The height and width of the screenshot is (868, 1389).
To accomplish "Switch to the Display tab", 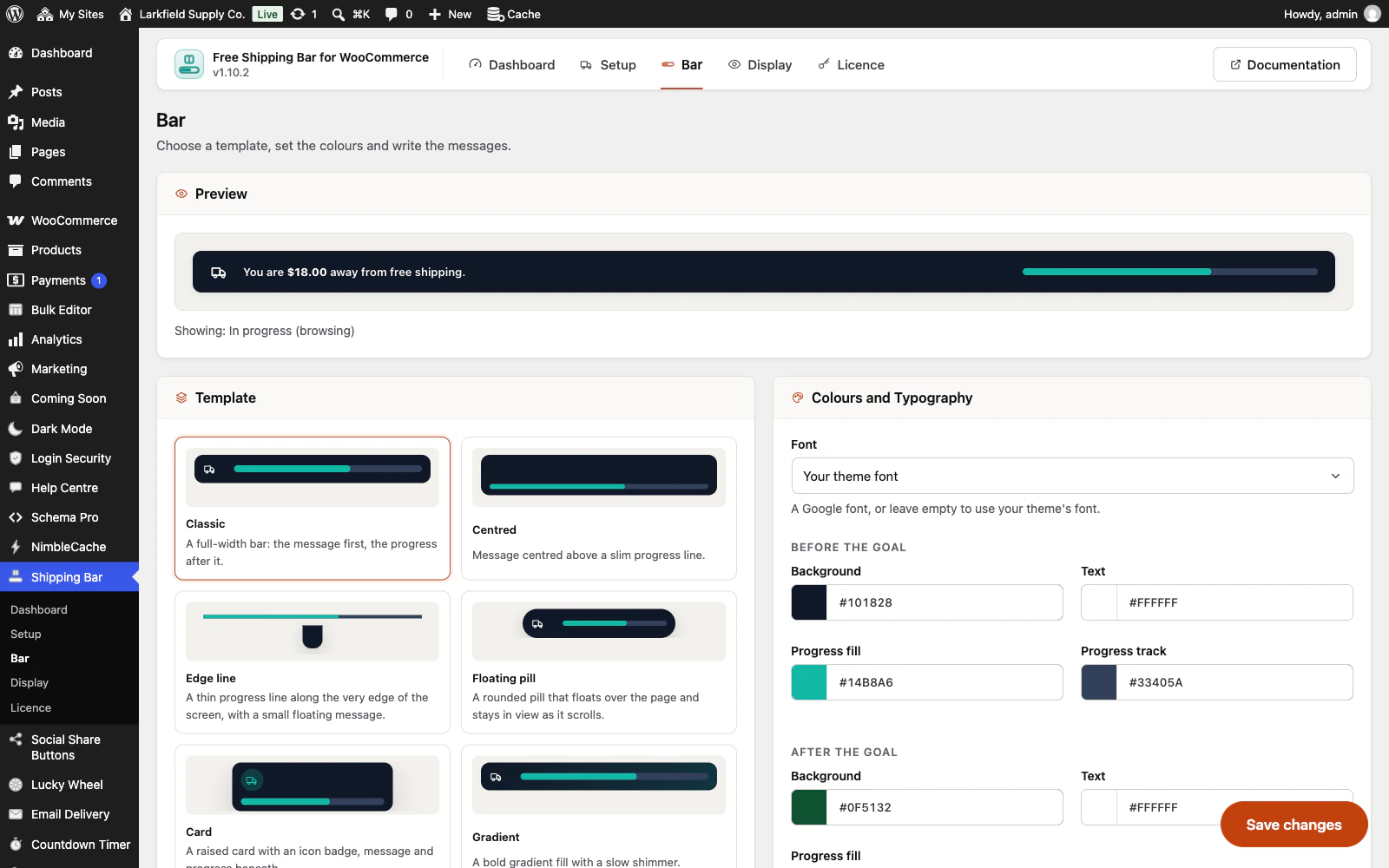I will [760, 65].
